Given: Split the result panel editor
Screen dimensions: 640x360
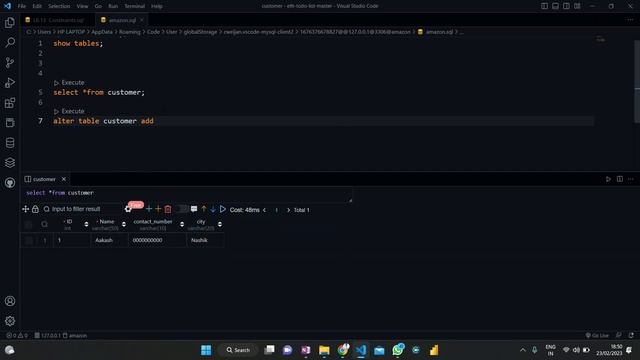Looking at the screenshot, I should point(620,179).
